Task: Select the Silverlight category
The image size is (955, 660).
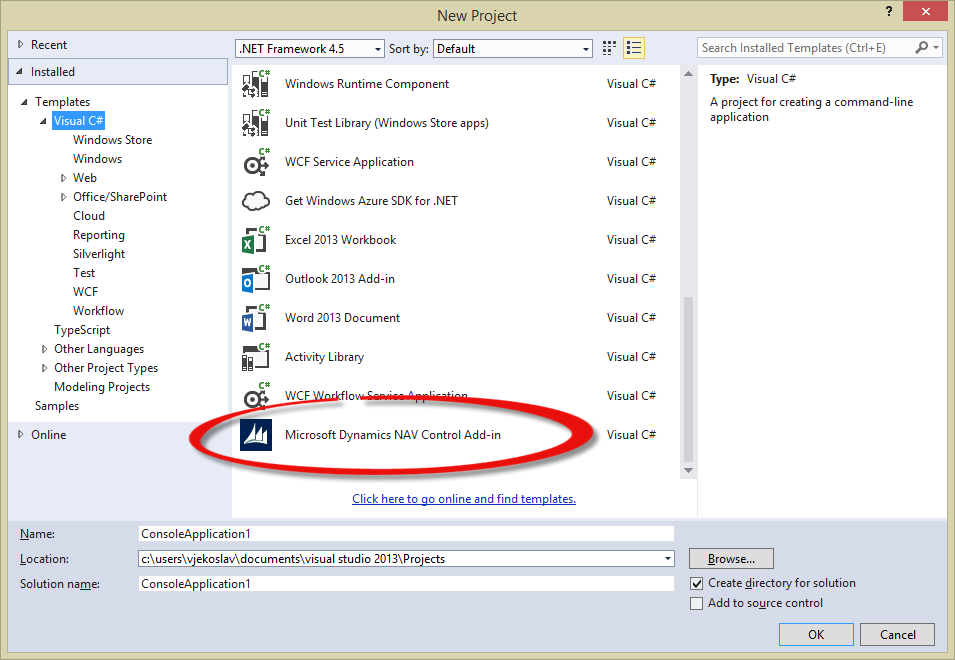Action: tap(99, 253)
